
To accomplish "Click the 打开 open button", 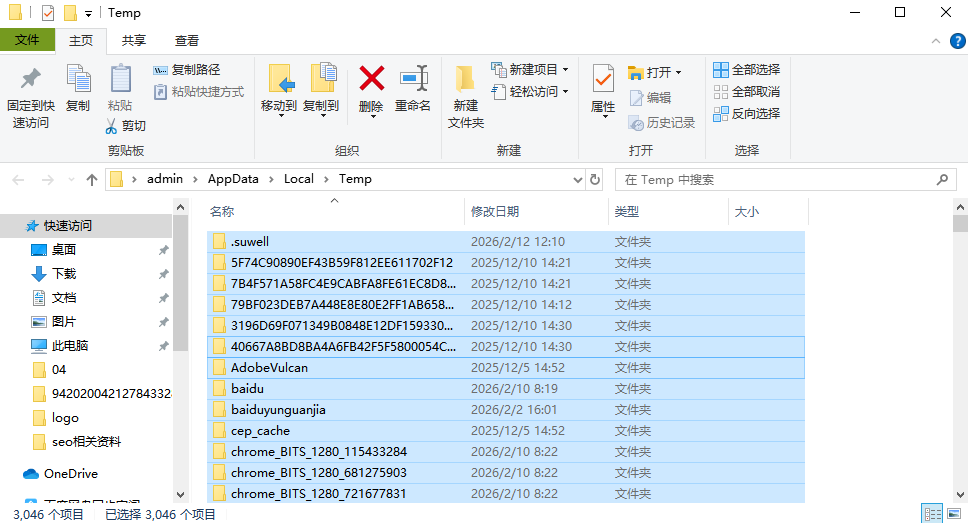I will (x=649, y=73).
